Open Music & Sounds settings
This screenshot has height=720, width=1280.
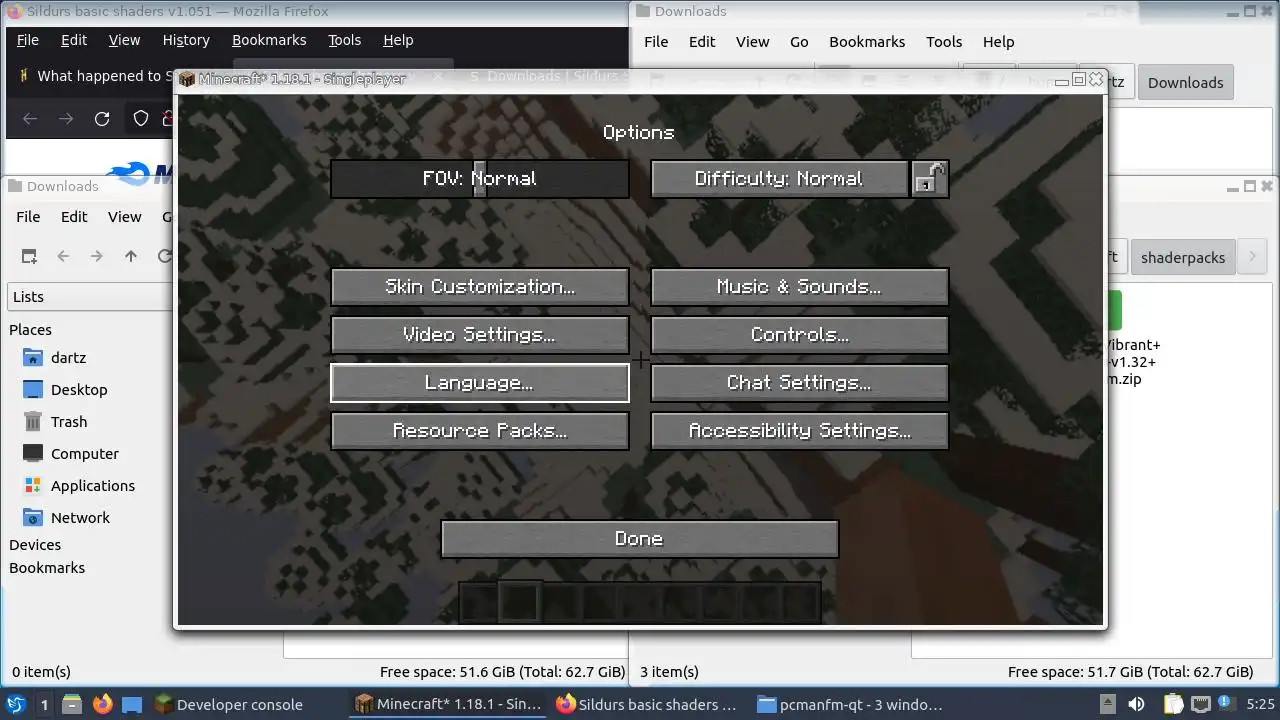[799, 287]
